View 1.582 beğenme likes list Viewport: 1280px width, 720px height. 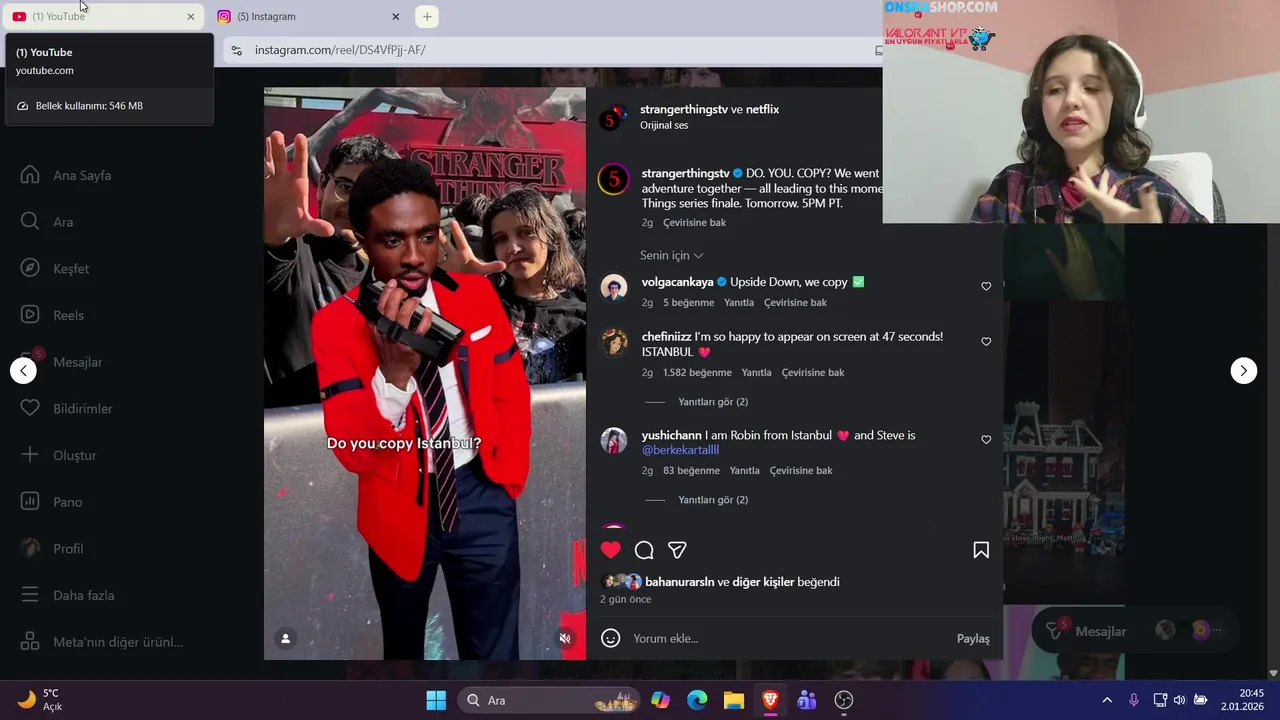pos(697,372)
